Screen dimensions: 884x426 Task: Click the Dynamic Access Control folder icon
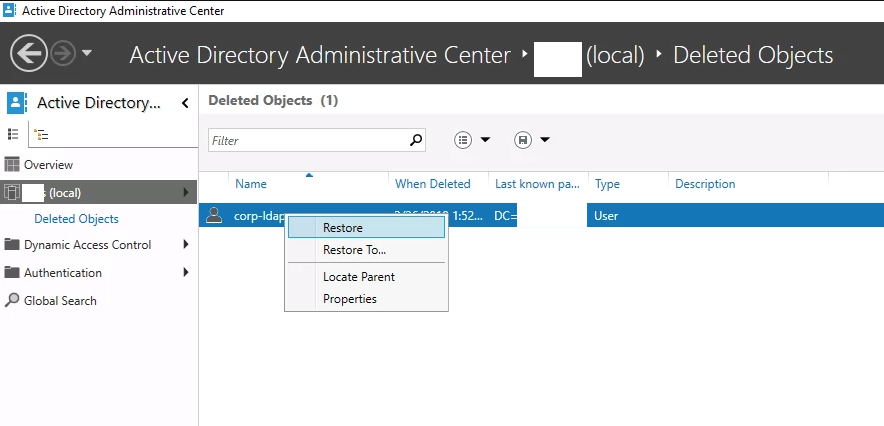click(x=11, y=245)
